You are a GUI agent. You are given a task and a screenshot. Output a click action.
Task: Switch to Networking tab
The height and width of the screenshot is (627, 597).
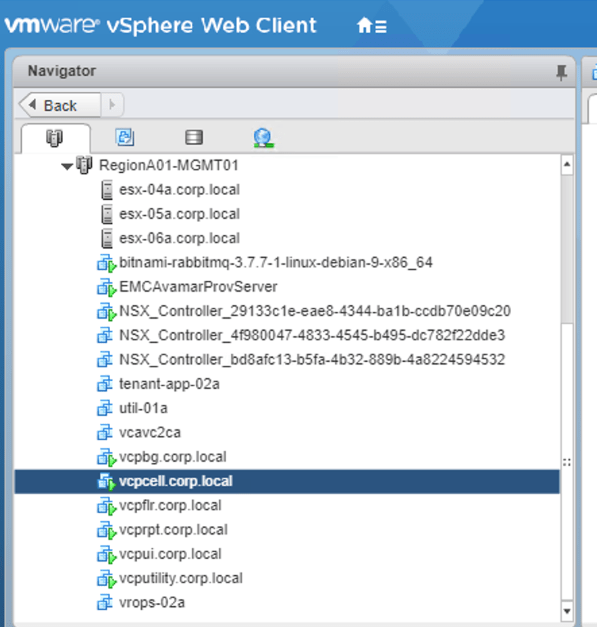click(x=263, y=138)
